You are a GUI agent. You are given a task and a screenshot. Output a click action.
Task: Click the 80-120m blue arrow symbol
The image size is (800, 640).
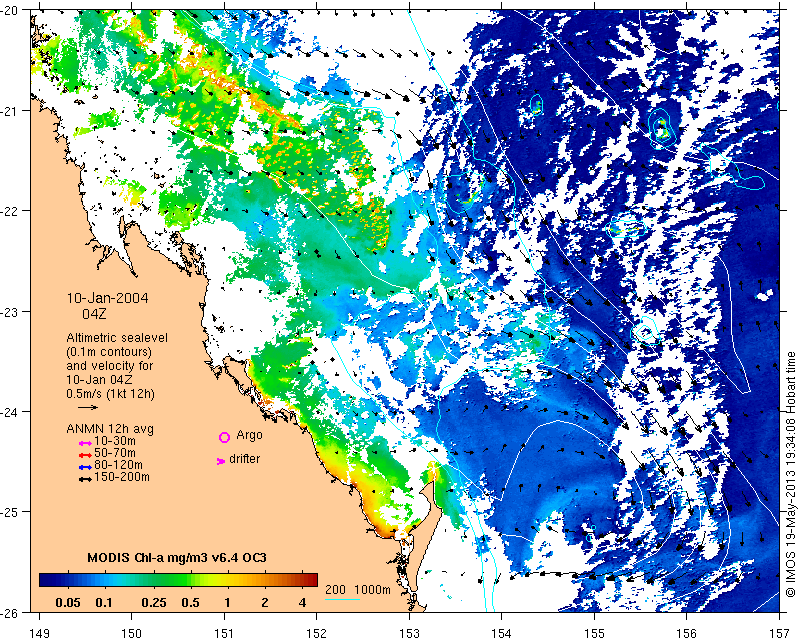pos(85,467)
